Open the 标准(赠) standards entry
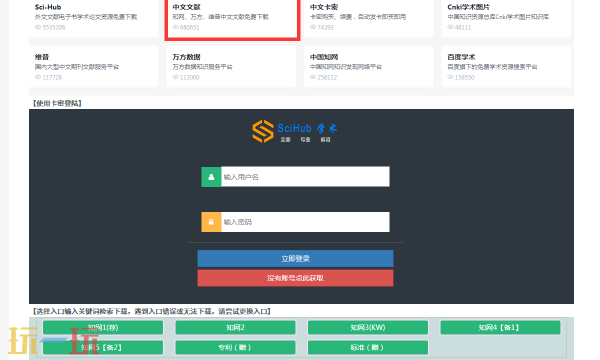 pos(368,347)
